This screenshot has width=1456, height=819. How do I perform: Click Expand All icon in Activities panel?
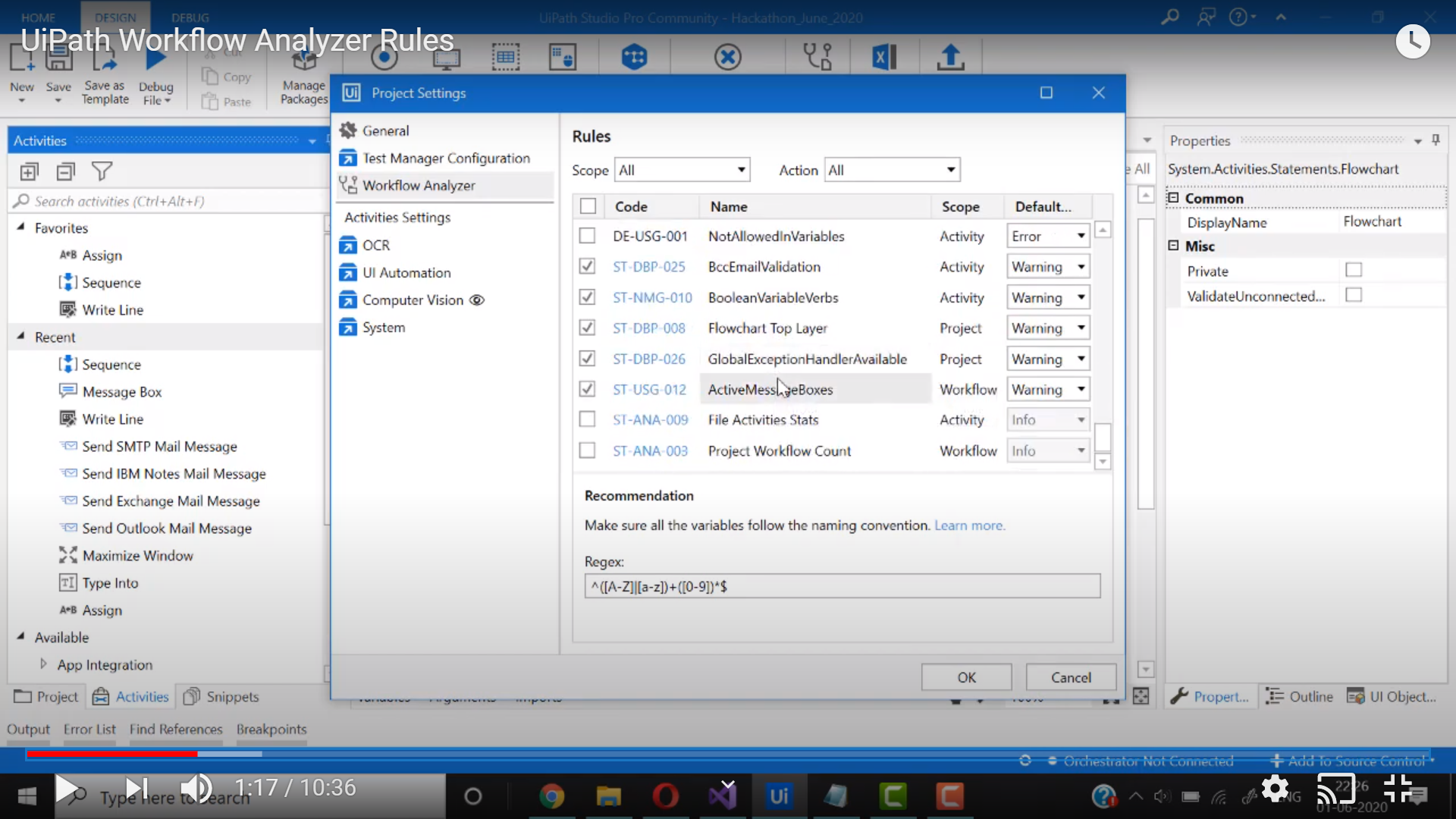tap(29, 172)
